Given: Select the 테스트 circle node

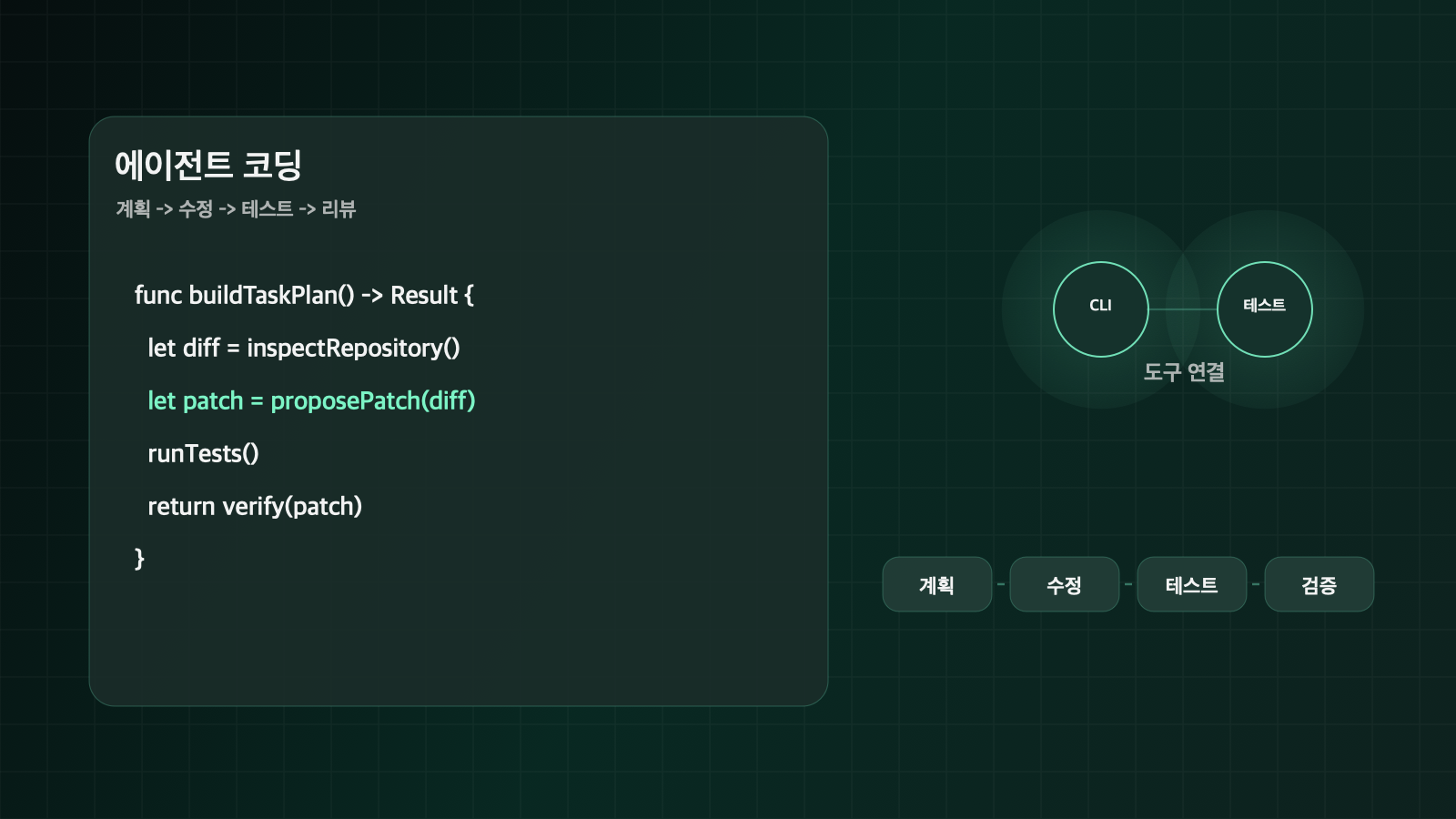Looking at the screenshot, I should point(1264,309).
